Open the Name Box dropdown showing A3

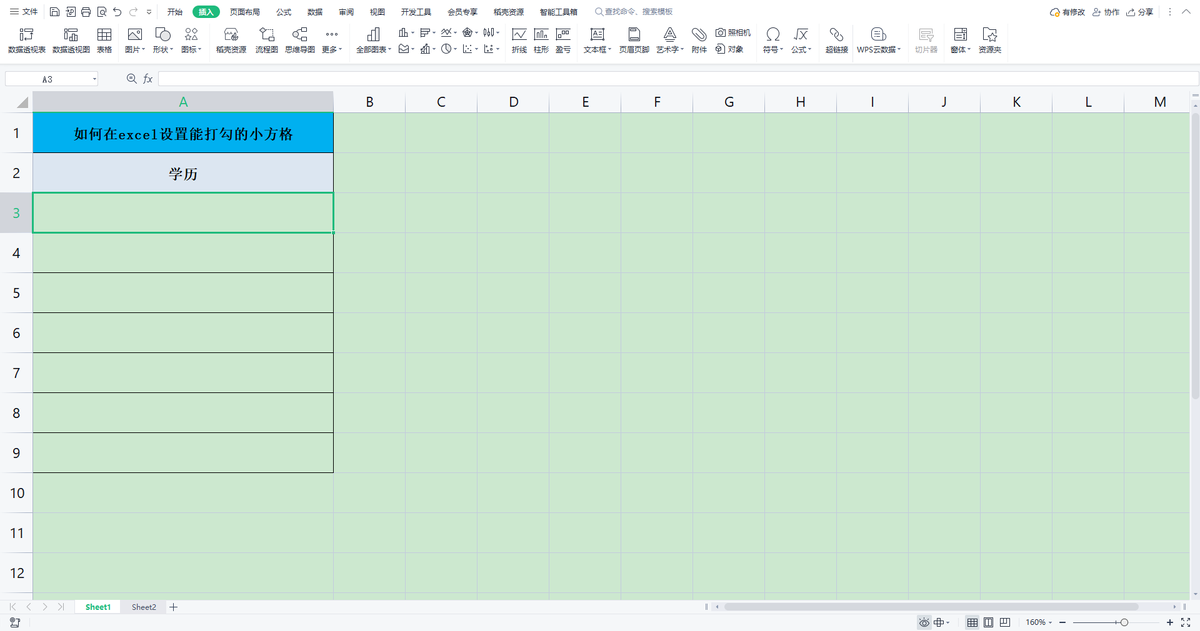pyautogui.click(x=95, y=78)
